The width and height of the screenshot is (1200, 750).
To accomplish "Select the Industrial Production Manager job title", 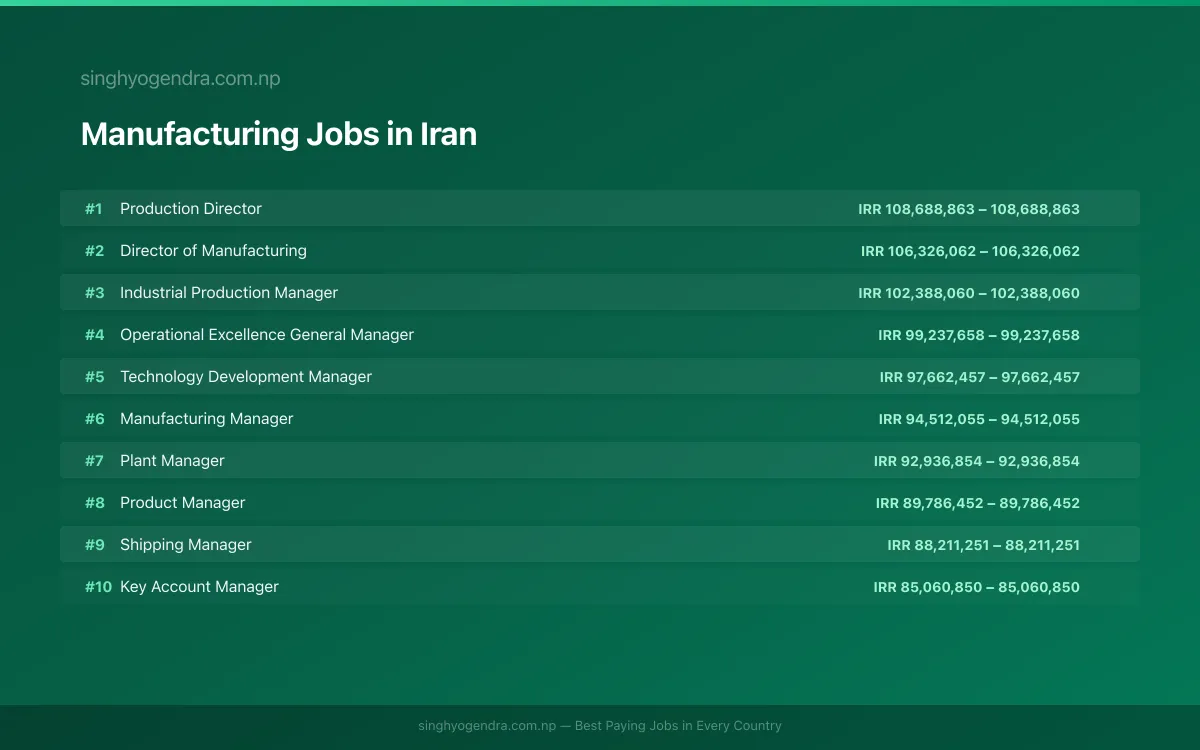I will 229,293.
